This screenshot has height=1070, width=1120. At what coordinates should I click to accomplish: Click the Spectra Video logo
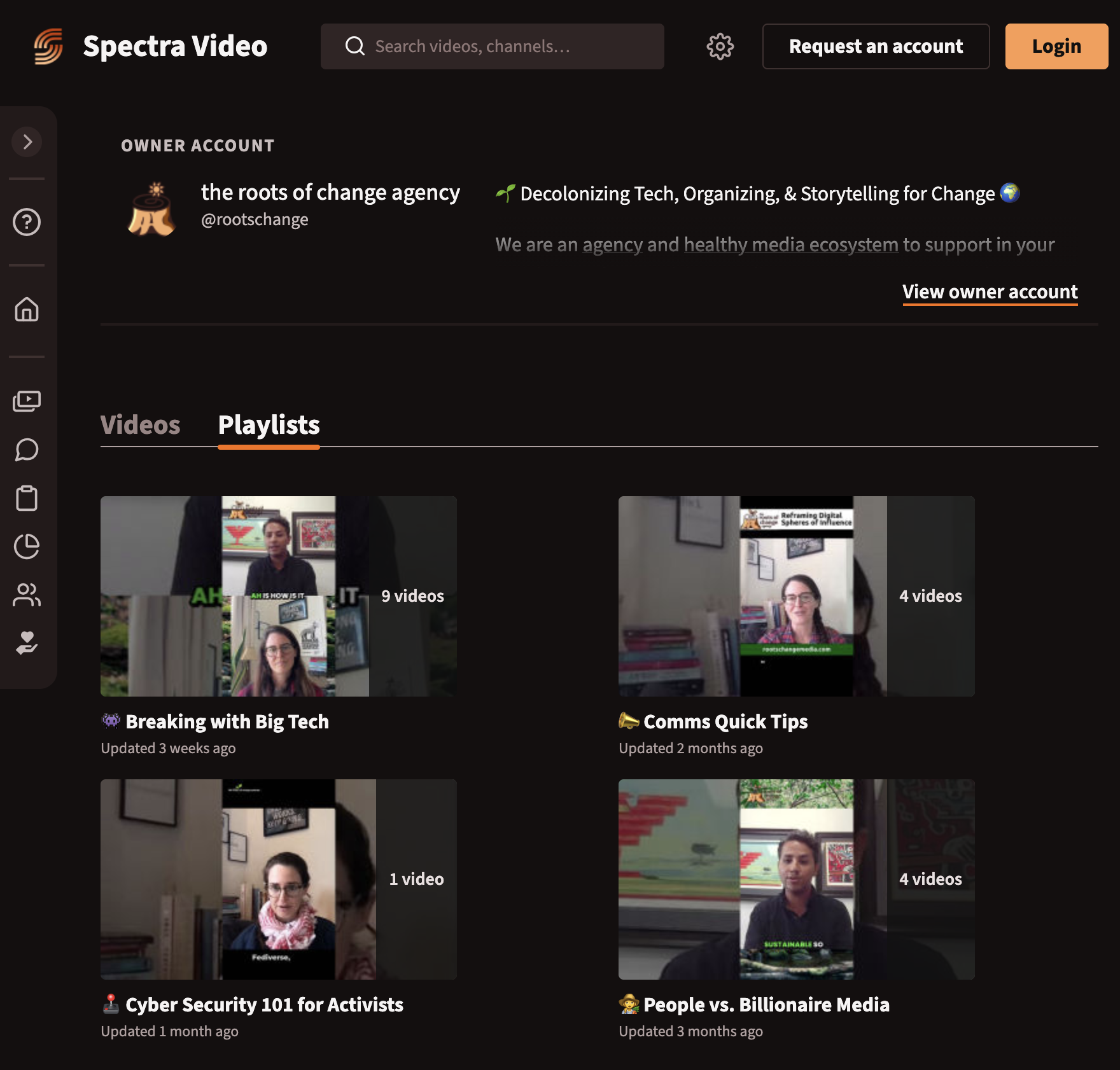[151, 46]
